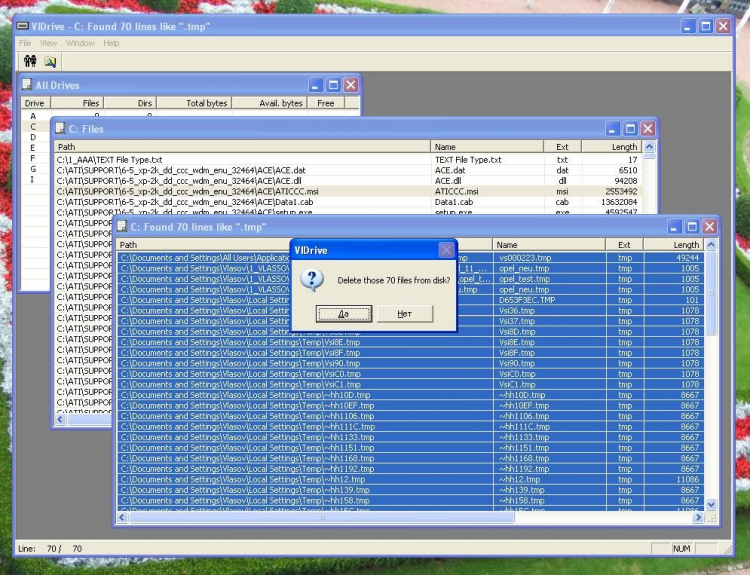The width and height of the screenshot is (750, 575).
Task: Select ACE.dat row in C: Files
Action: click(348, 170)
